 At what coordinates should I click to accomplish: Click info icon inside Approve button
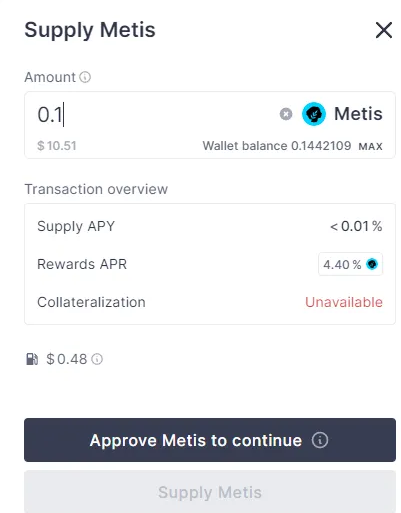(320, 440)
